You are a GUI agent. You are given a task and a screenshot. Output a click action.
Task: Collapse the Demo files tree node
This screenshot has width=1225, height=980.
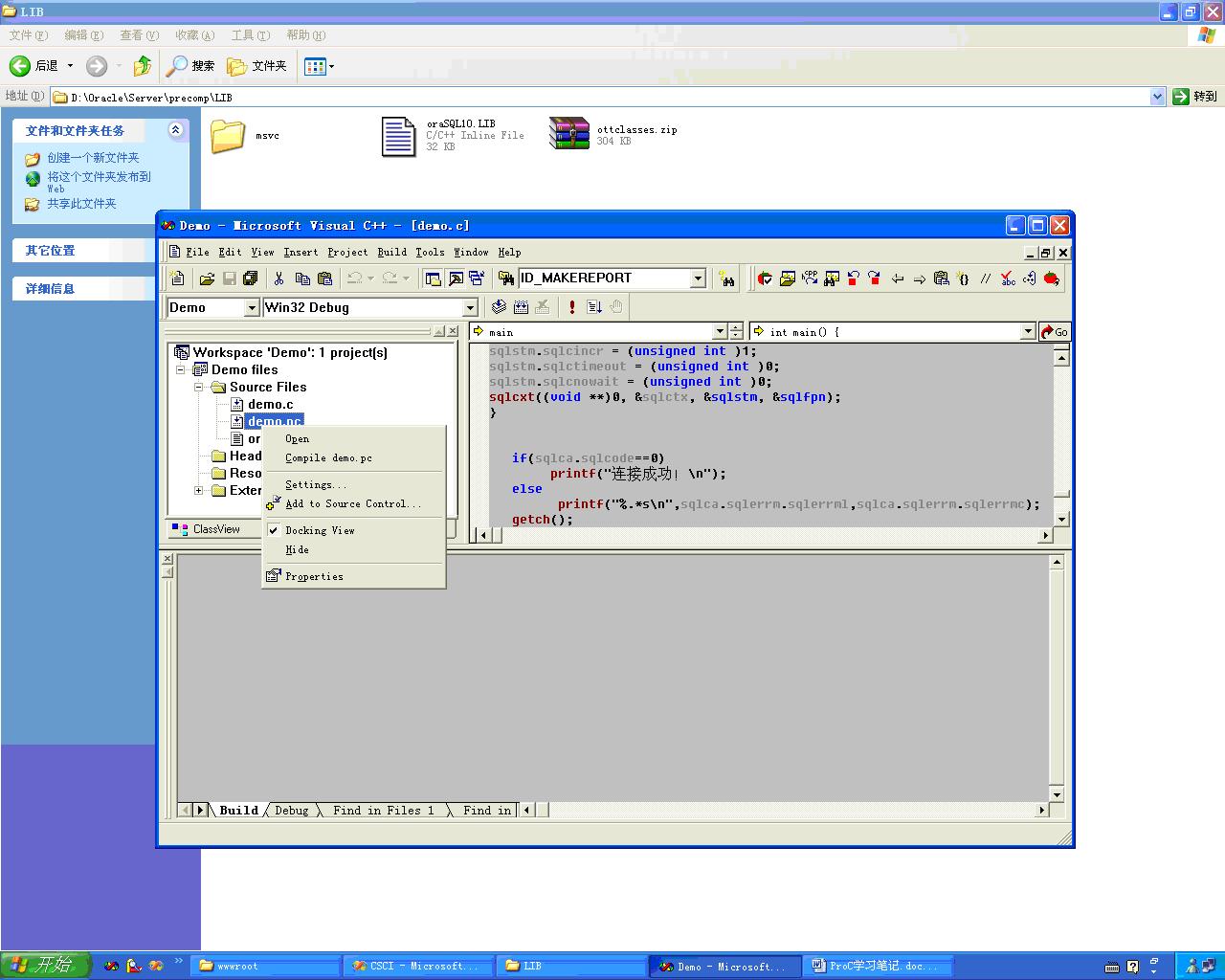180,369
